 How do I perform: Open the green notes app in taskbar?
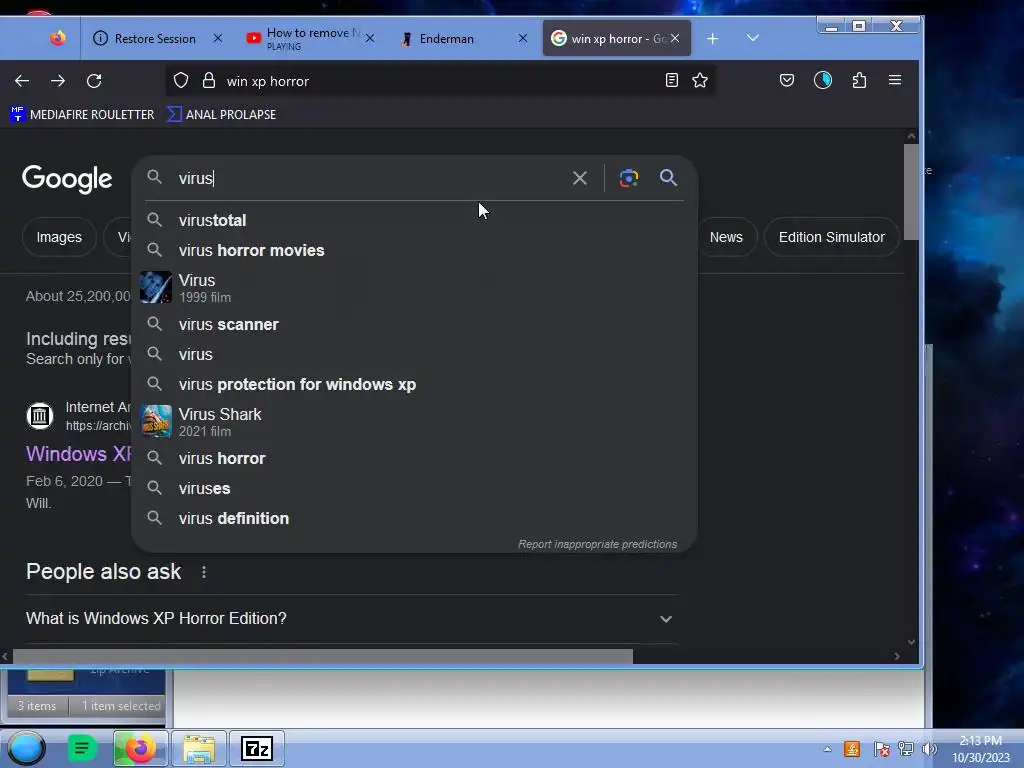click(x=82, y=748)
